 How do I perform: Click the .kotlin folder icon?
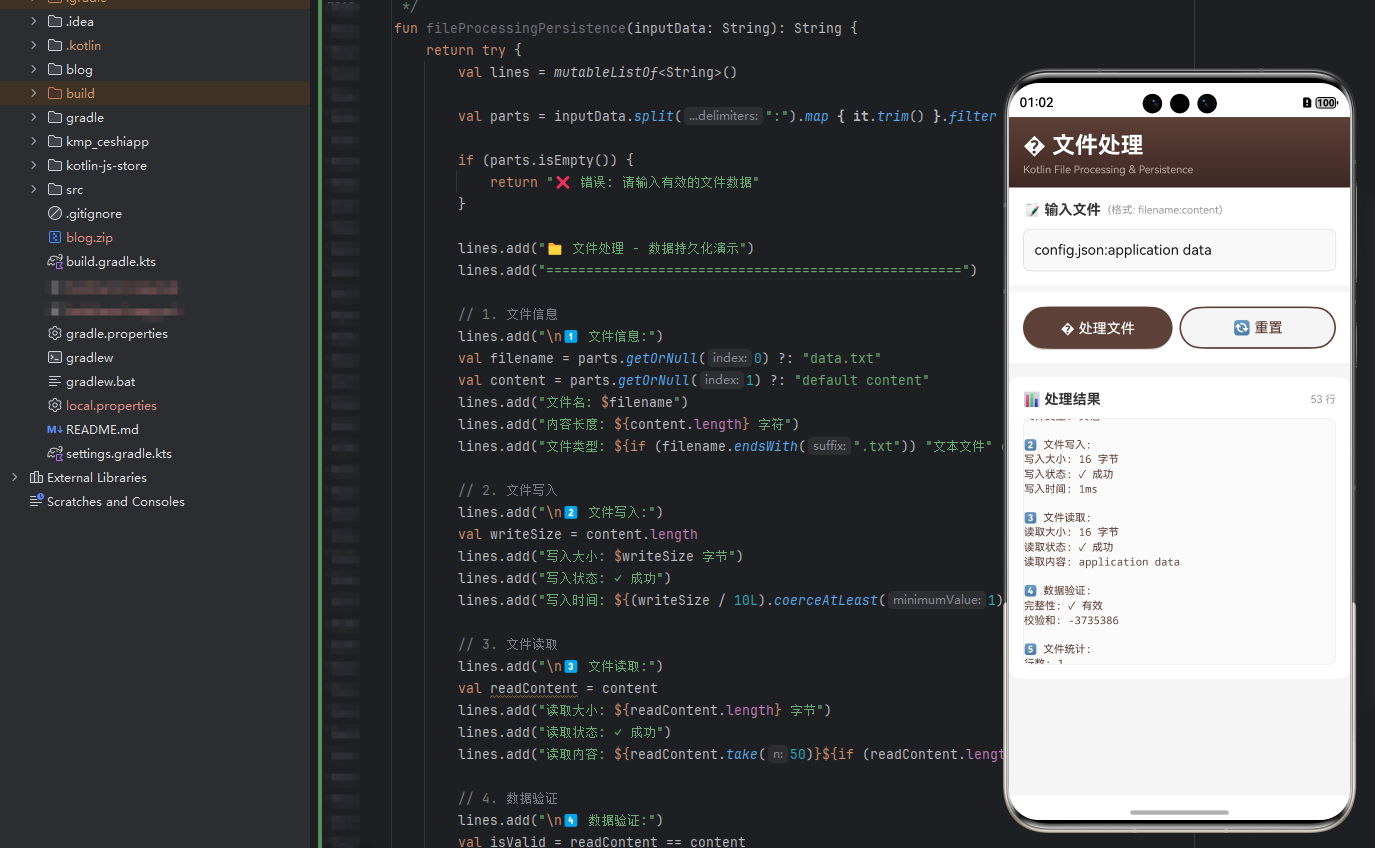pos(55,45)
